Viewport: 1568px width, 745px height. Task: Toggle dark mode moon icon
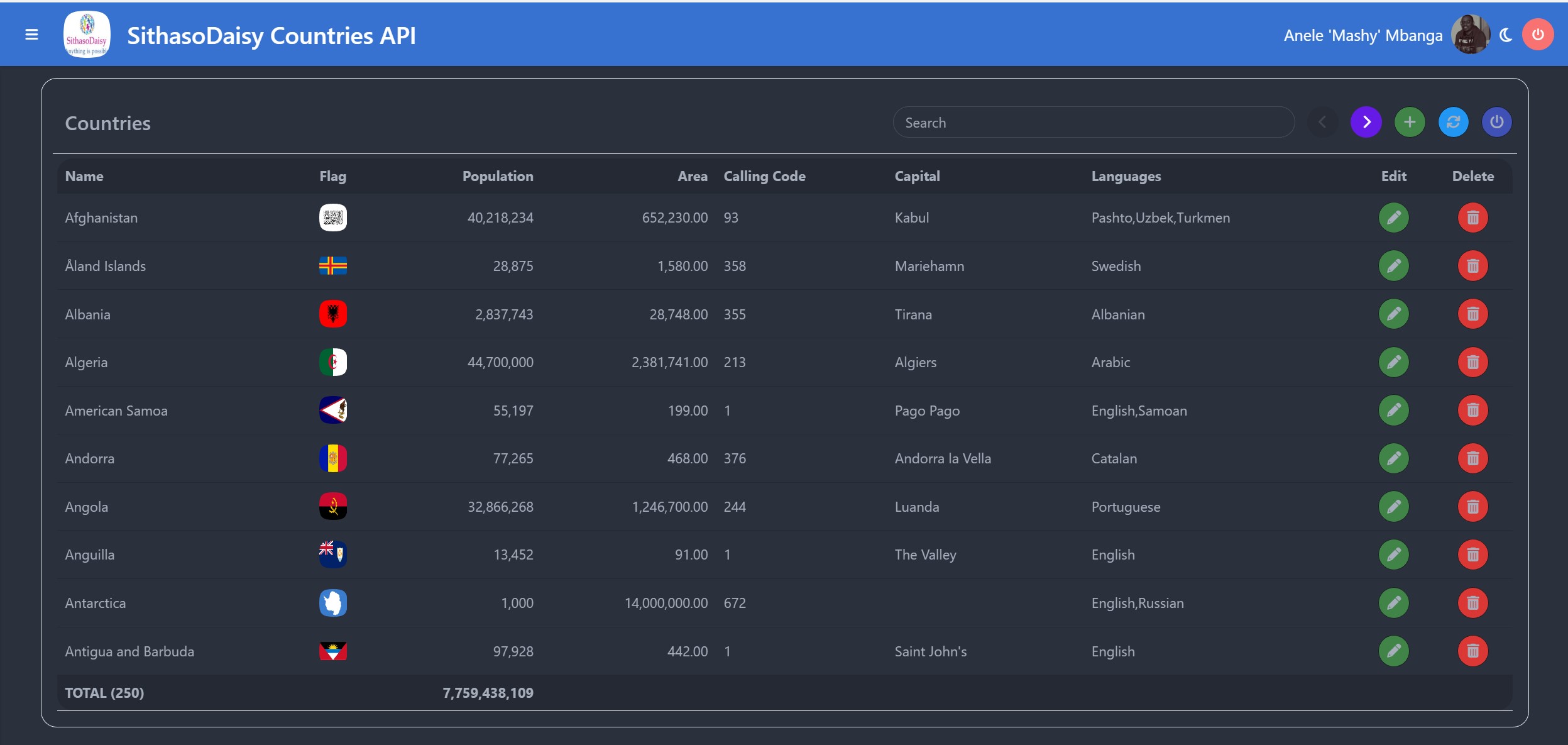point(1506,35)
